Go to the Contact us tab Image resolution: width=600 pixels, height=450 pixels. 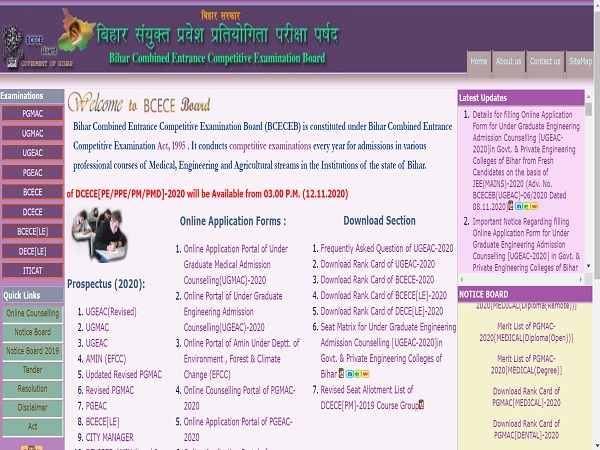click(545, 61)
